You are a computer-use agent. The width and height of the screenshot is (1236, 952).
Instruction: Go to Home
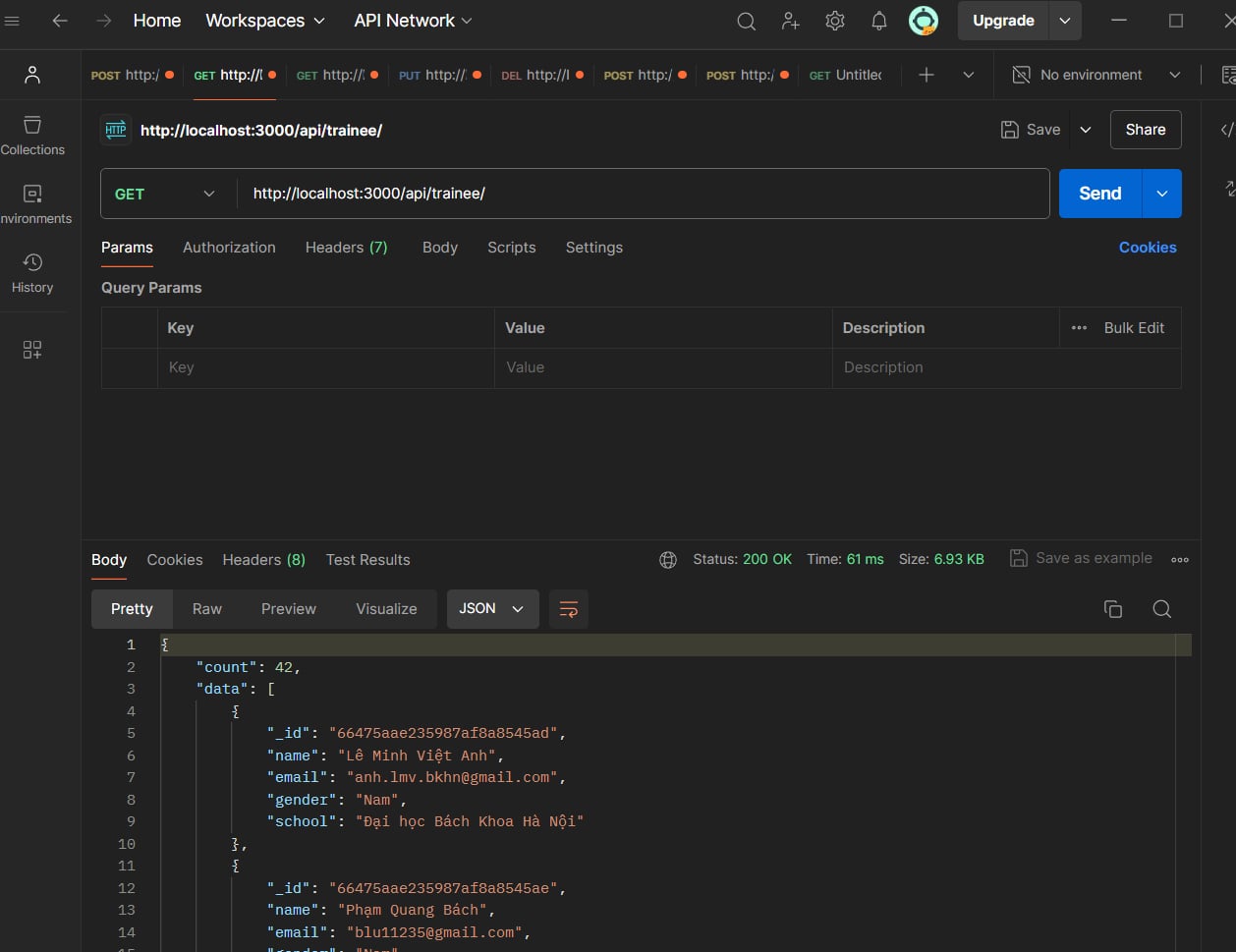point(157,21)
